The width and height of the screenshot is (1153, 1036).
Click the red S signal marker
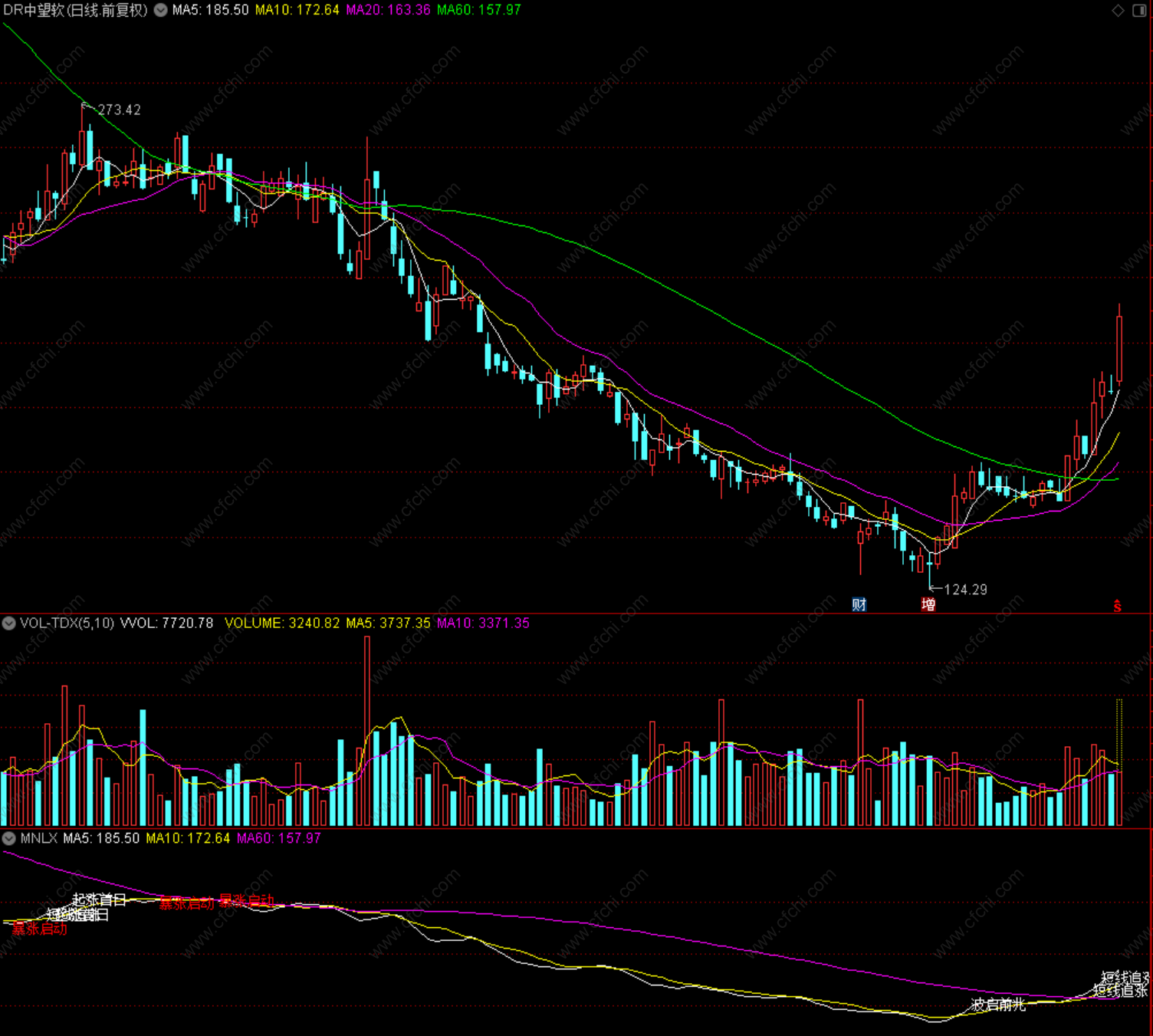[x=1118, y=606]
